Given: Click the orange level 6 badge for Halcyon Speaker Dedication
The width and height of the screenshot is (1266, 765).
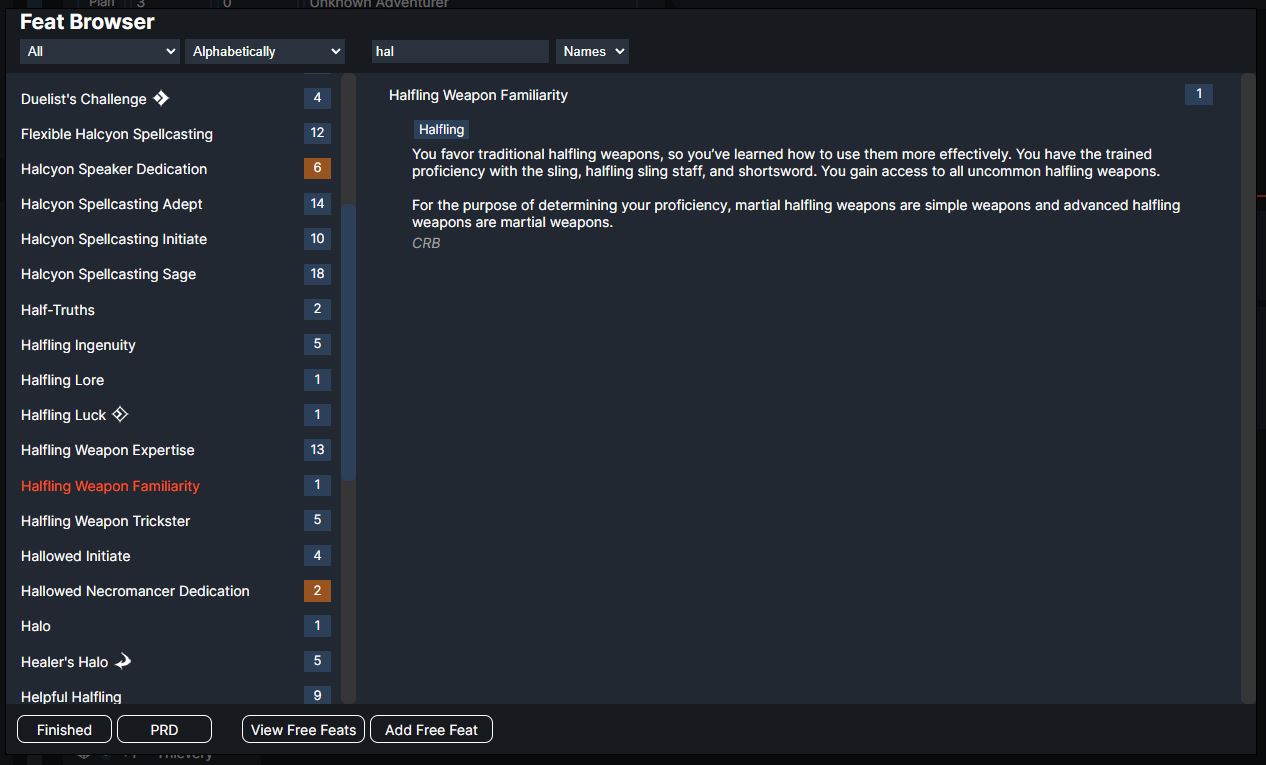Looking at the screenshot, I should [317, 168].
